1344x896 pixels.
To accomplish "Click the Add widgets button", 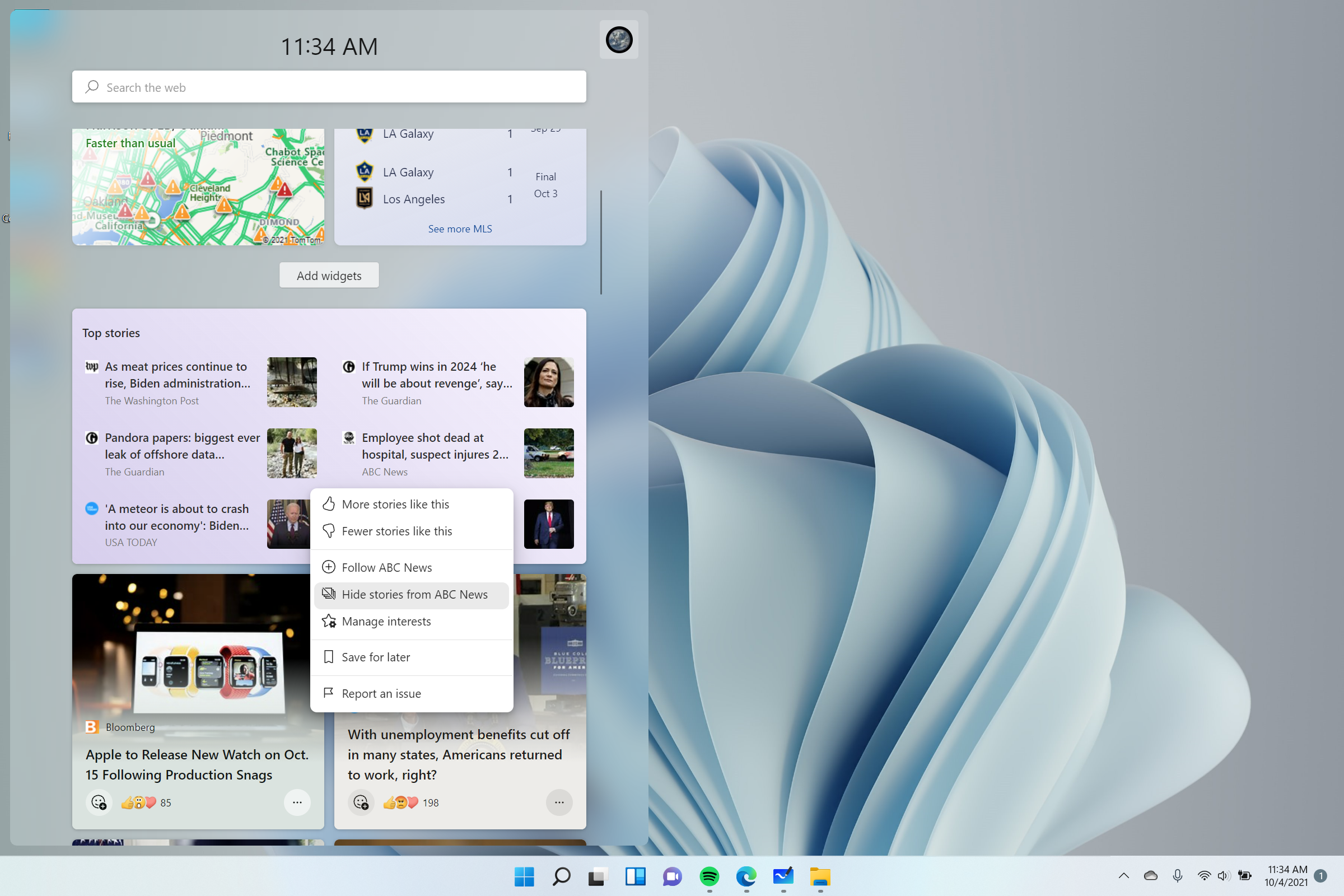I will click(x=329, y=276).
